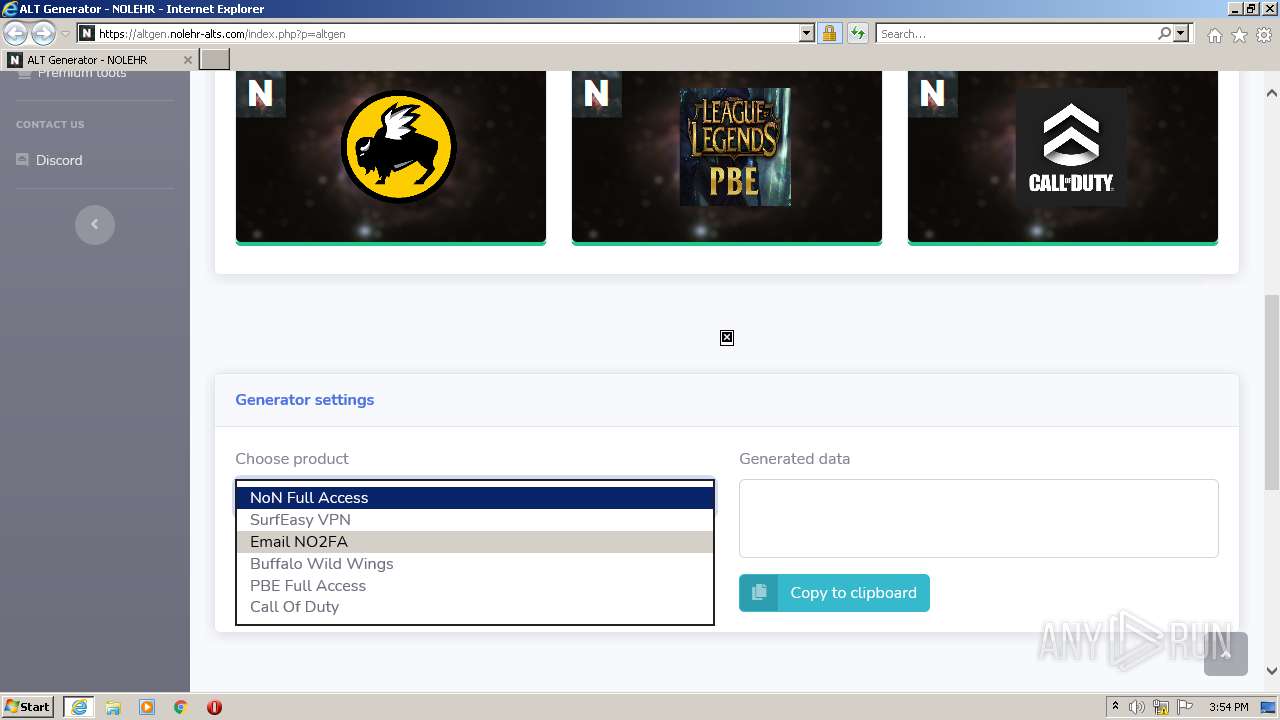The image size is (1280, 720).
Task: Open the Home icon in IE toolbar
Action: point(1214,35)
